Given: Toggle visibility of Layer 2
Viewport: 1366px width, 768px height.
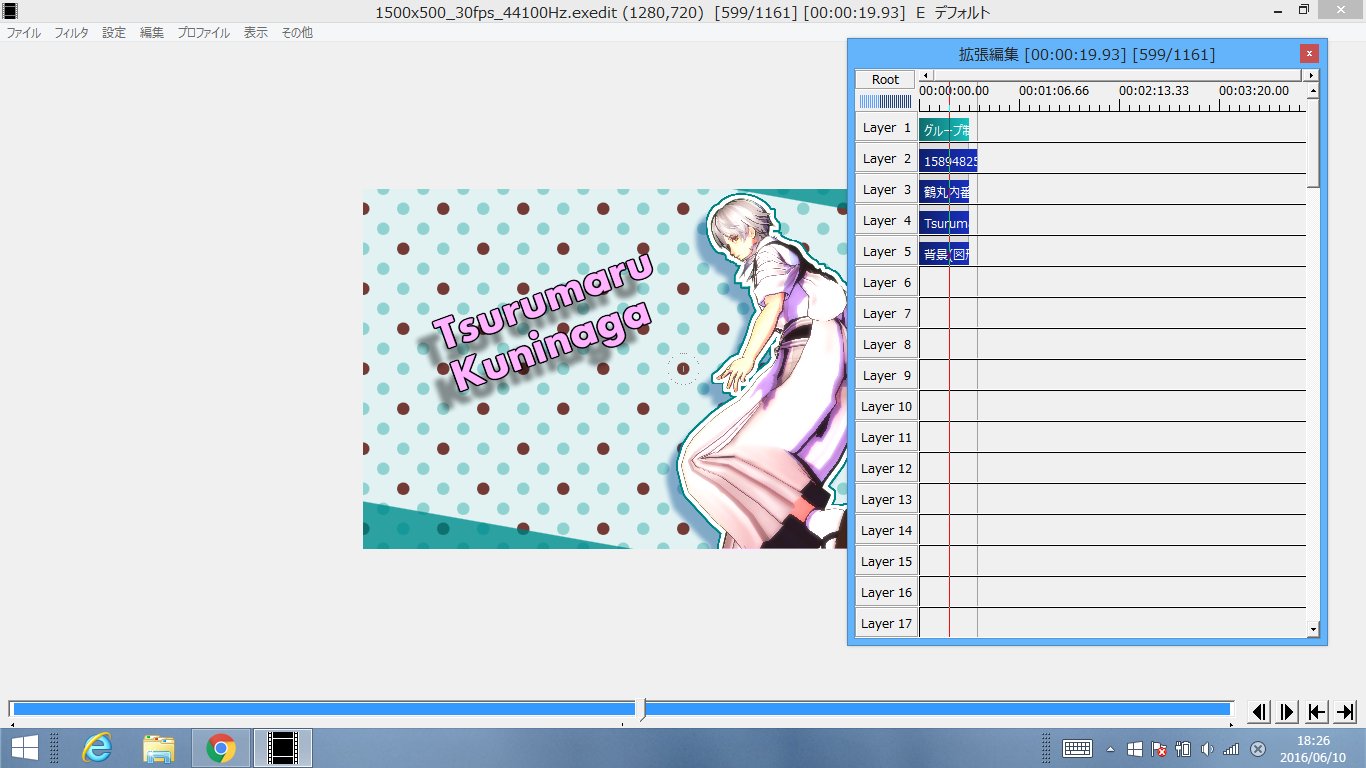Looking at the screenshot, I should pos(886,159).
